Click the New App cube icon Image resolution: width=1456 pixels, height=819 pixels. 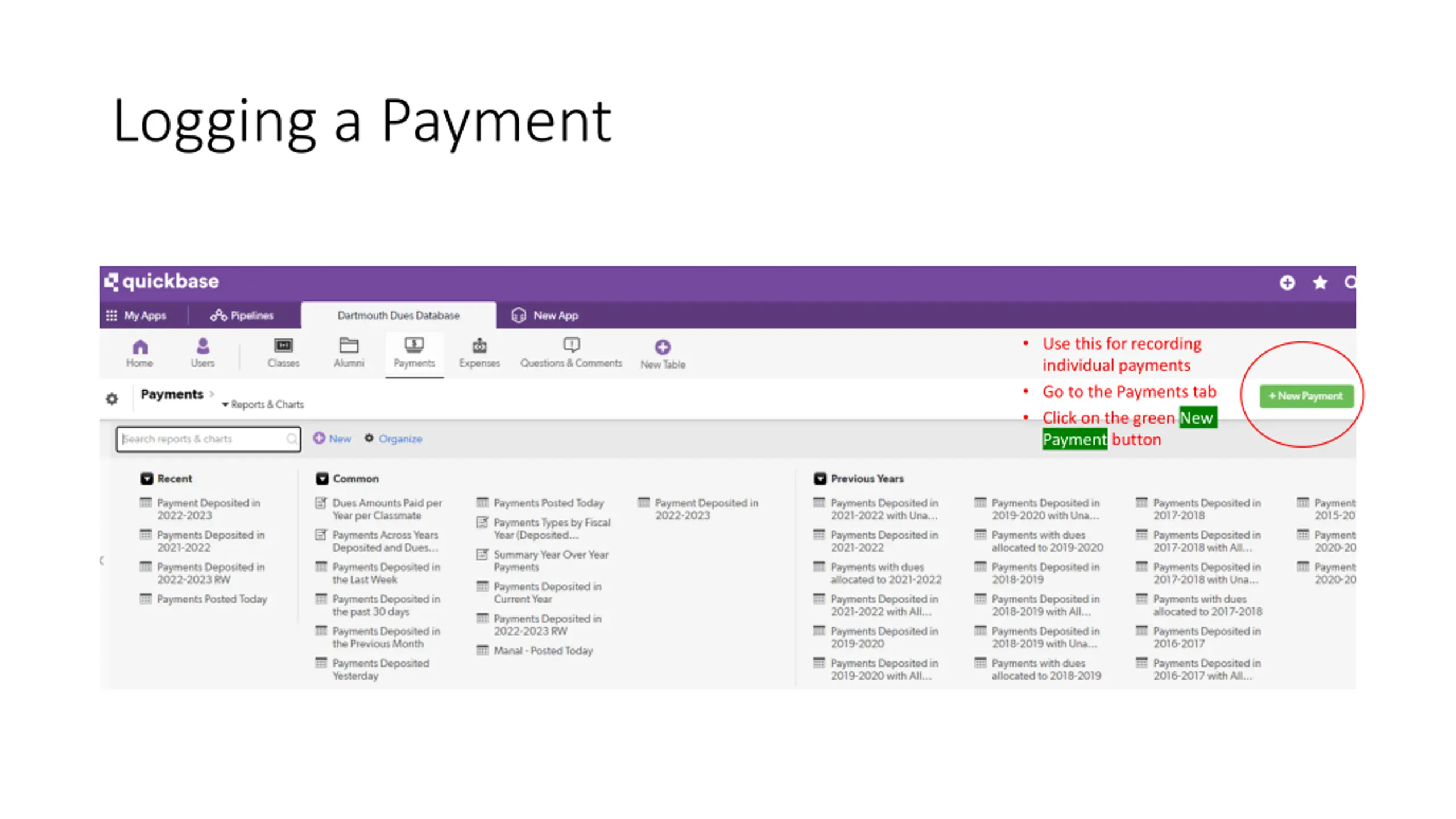518,315
